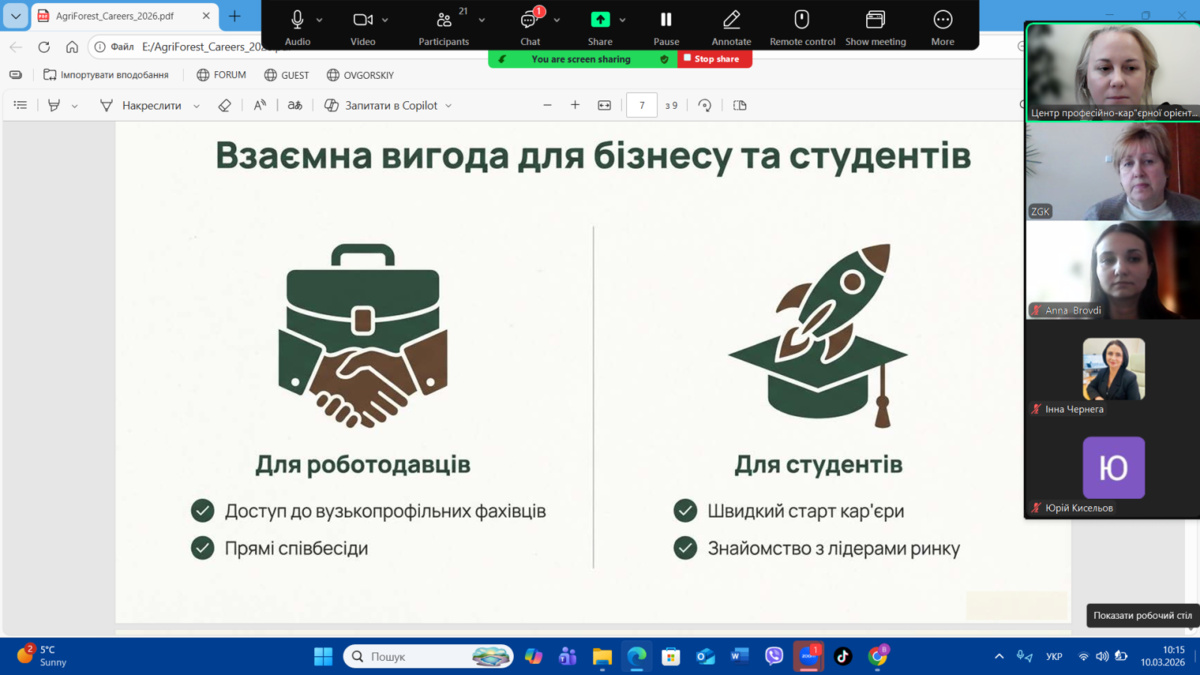Screen dimensions: 1200x675
Task: Click the red Stop share button
Action: [714, 59]
